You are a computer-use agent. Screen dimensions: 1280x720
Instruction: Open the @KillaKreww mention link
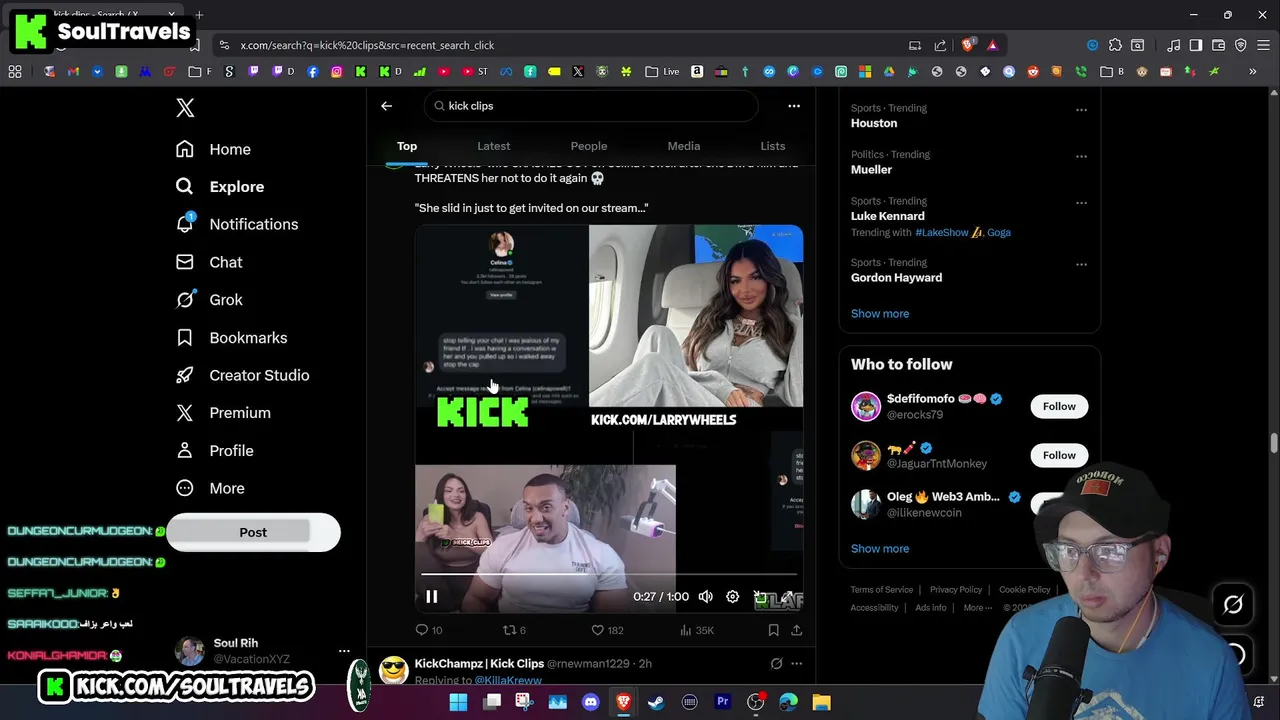click(x=508, y=680)
